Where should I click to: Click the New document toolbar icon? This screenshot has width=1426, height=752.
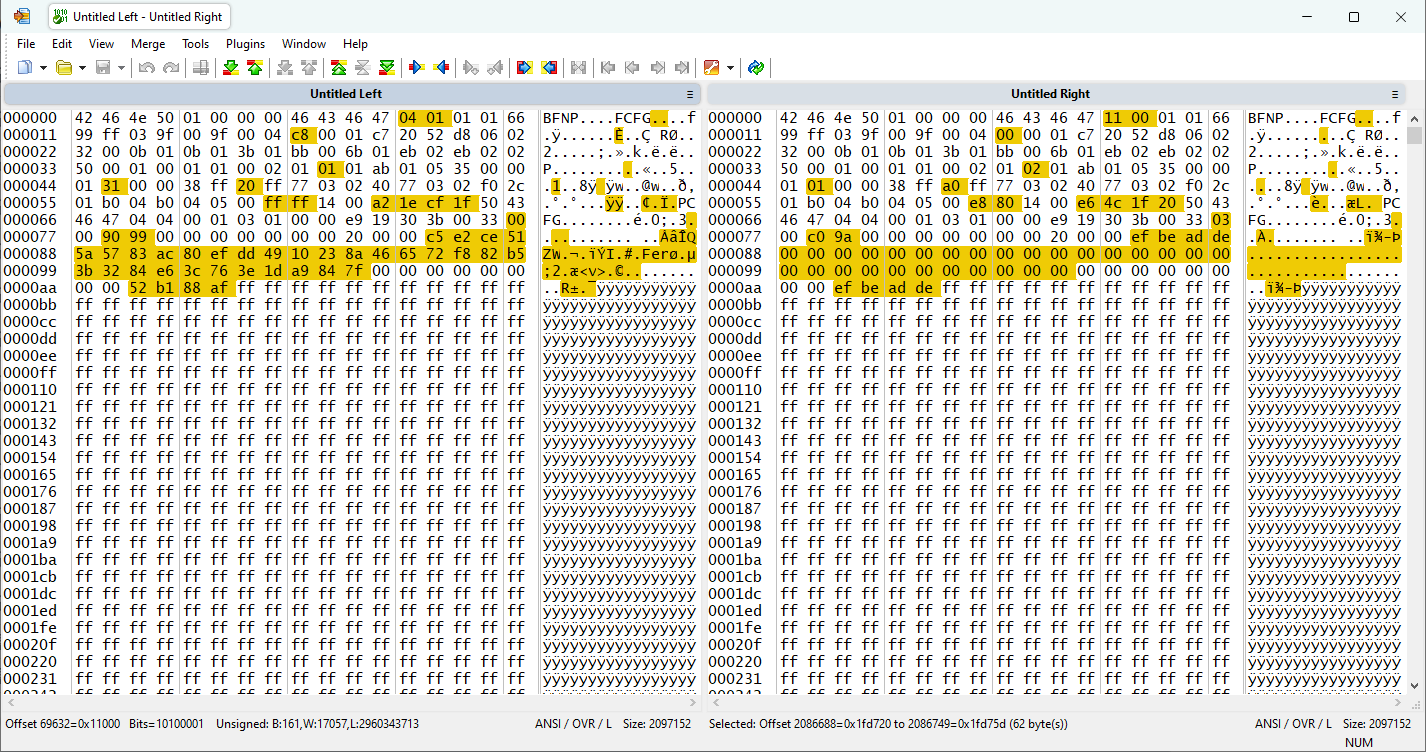(x=25, y=67)
